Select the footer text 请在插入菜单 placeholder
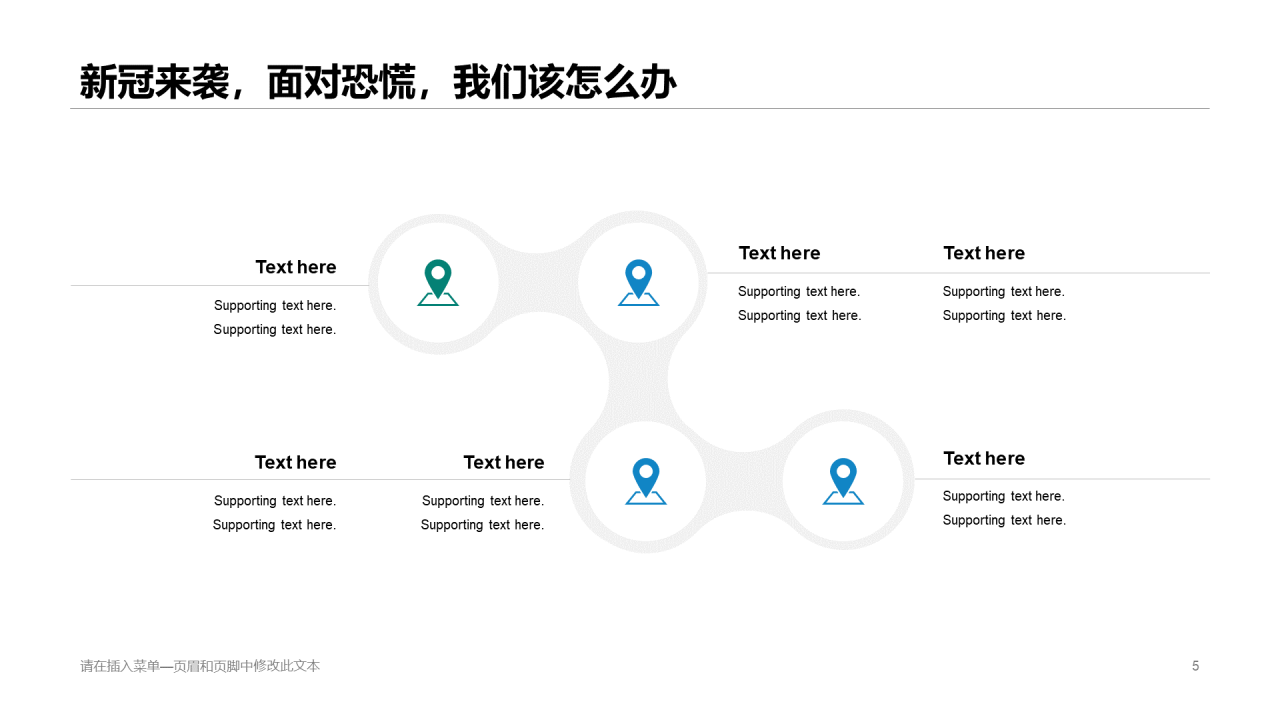 199,666
